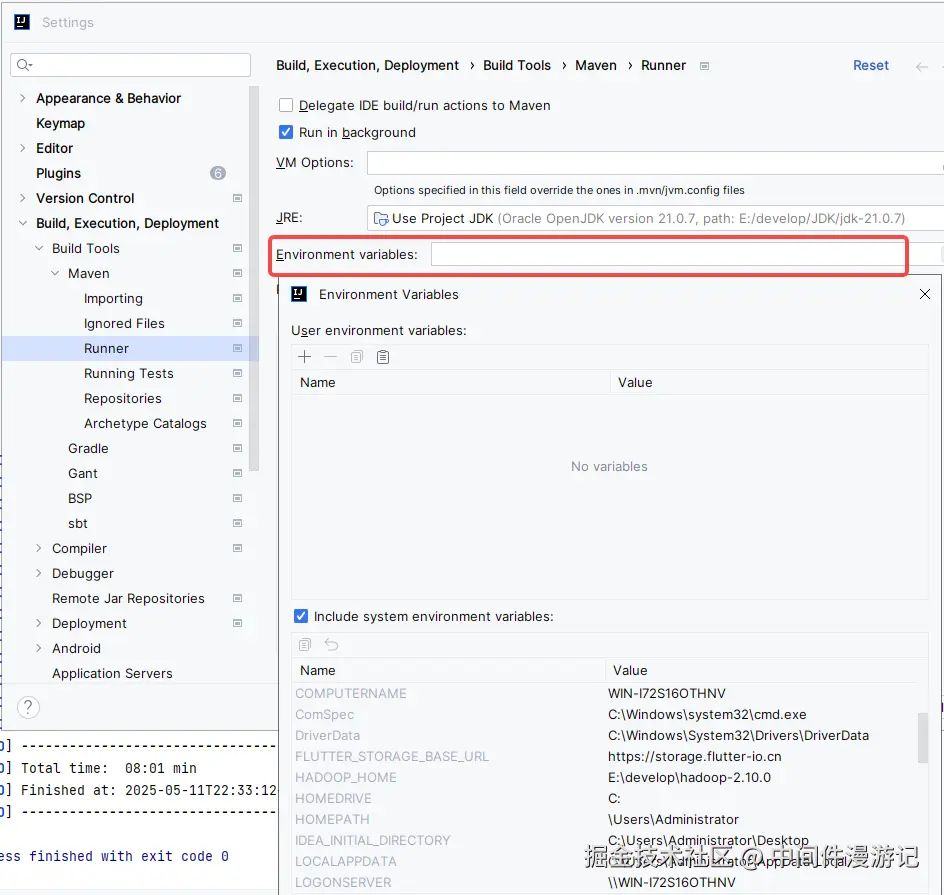Viewport: 944px width, 895px height.
Task: Select the COMPUTERNAME variable row
Action: (606, 693)
